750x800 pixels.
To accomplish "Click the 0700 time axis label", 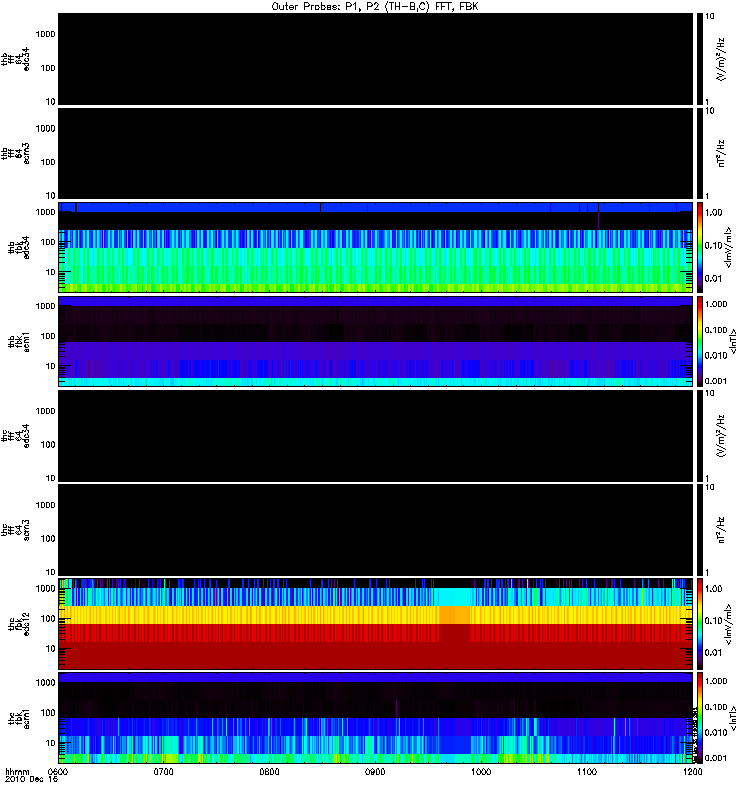I will (x=163, y=772).
